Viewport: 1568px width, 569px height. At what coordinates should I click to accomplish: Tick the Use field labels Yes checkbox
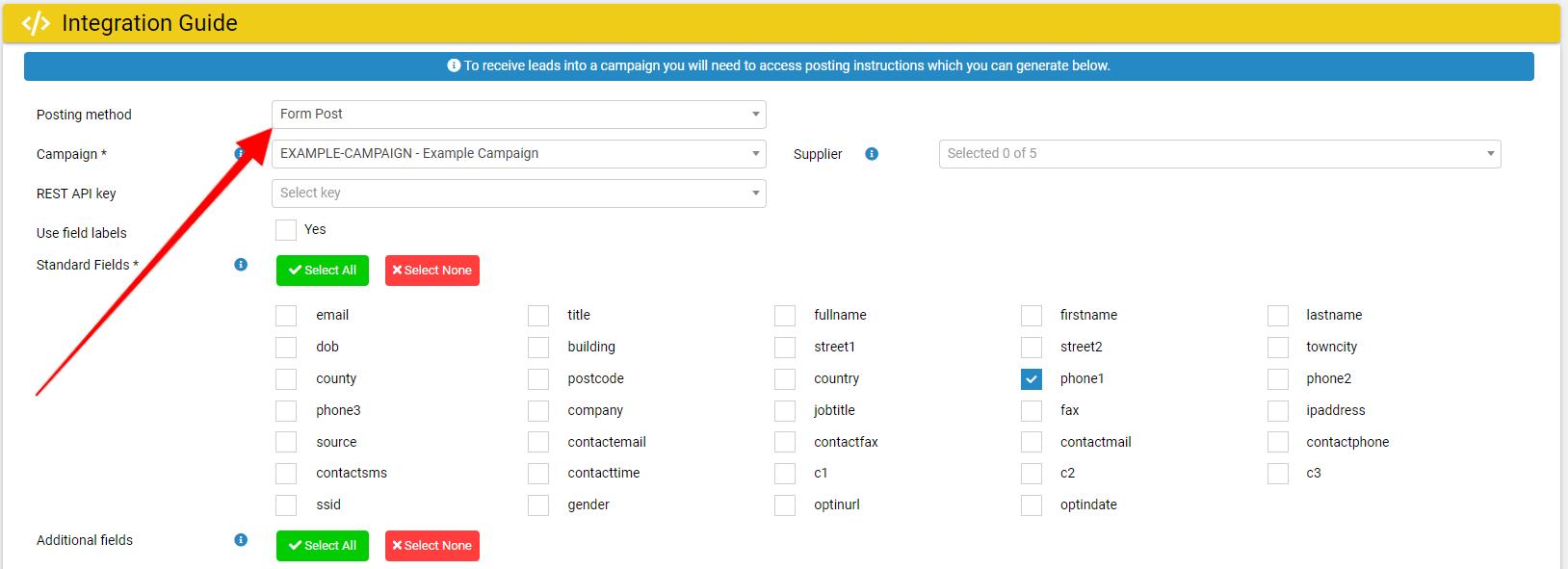click(x=286, y=230)
